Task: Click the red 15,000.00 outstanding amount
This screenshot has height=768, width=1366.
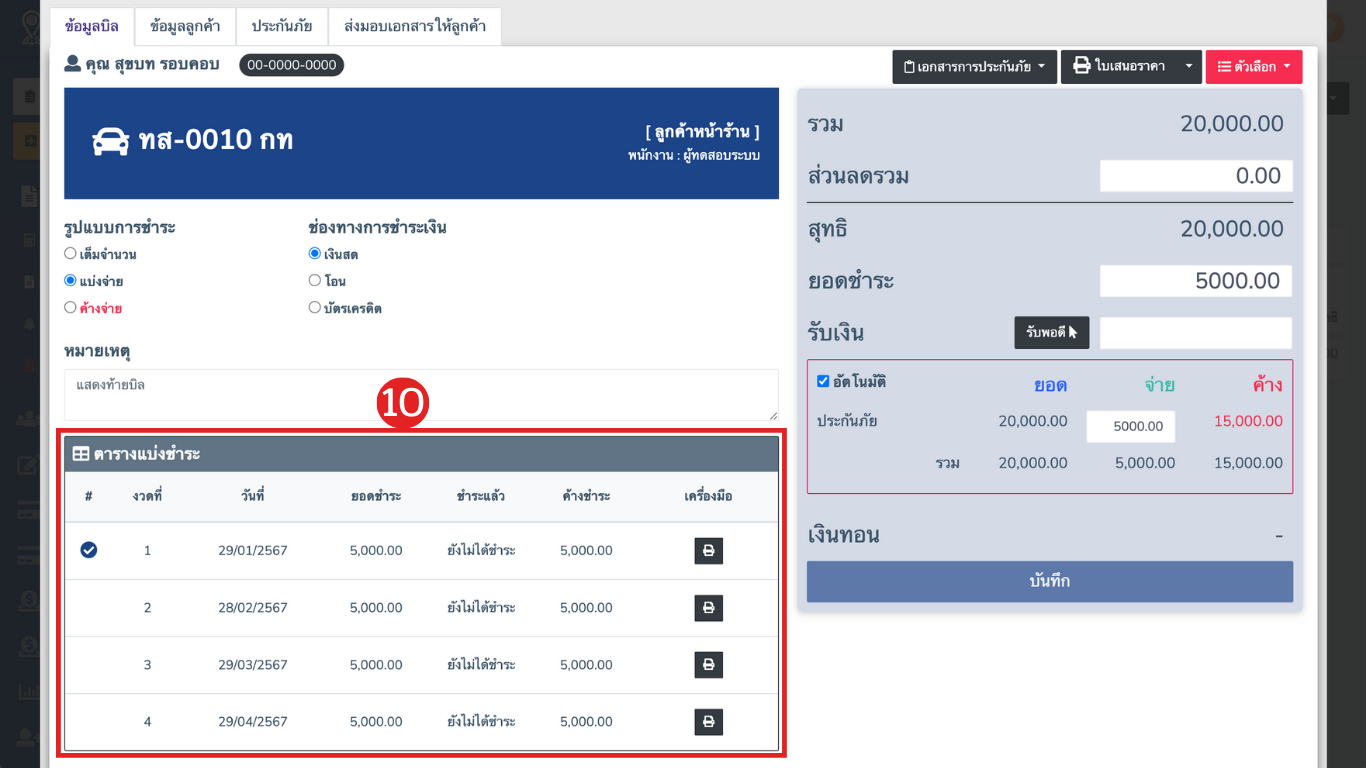Action: [1248, 421]
